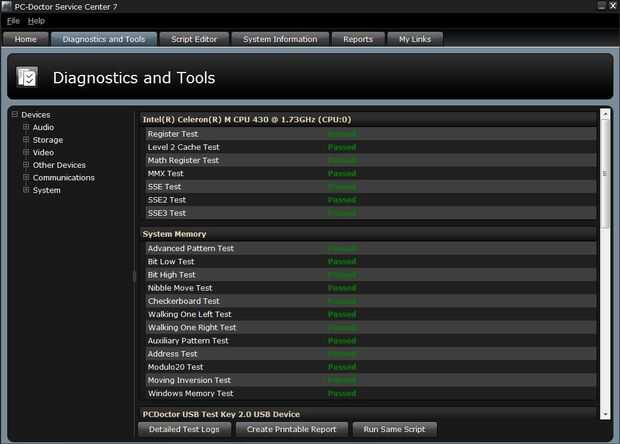The height and width of the screenshot is (444, 620).
Task: Select the Level 2 Cache Test row
Action: click(370, 147)
